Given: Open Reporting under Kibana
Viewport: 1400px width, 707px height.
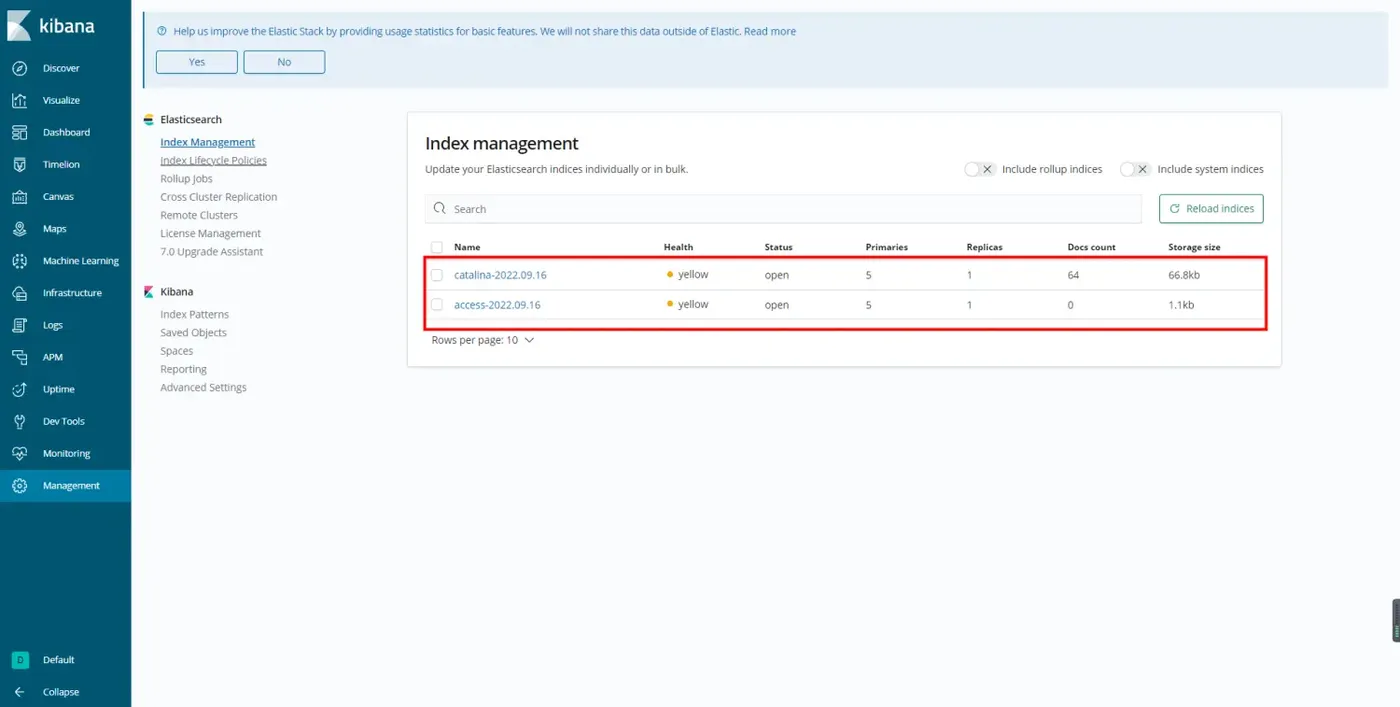Looking at the screenshot, I should point(183,369).
